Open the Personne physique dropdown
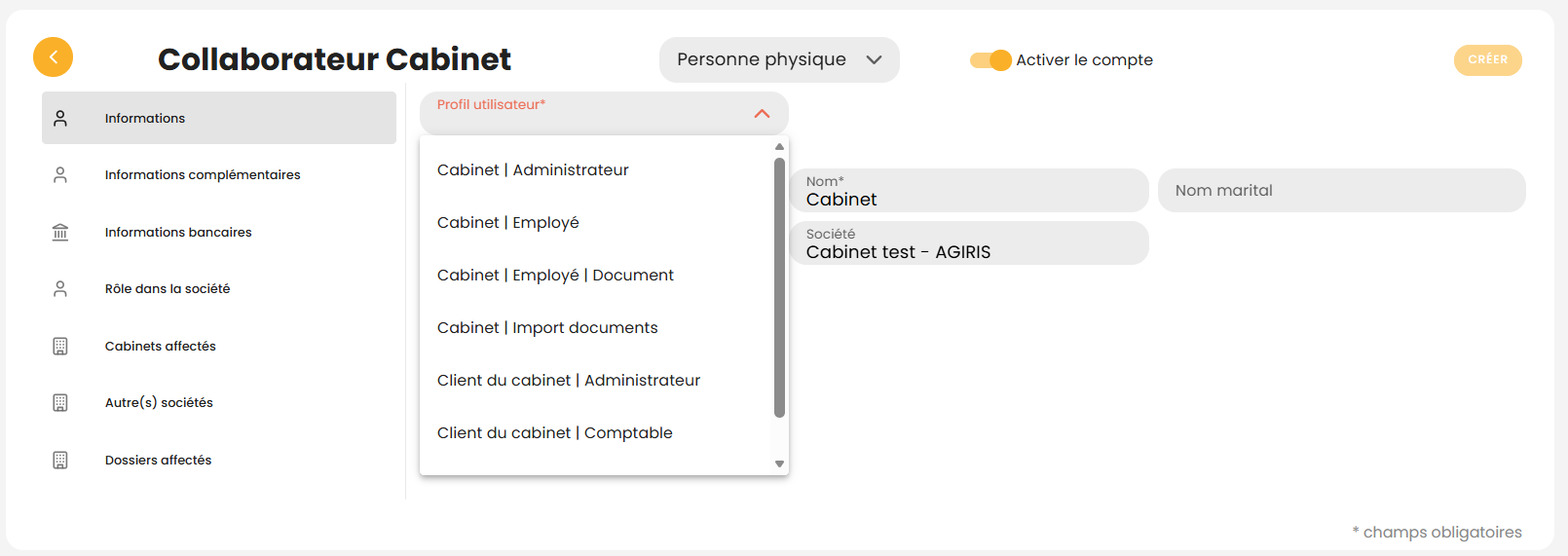Viewport: 1568px width, 556px height. (778, 60)
